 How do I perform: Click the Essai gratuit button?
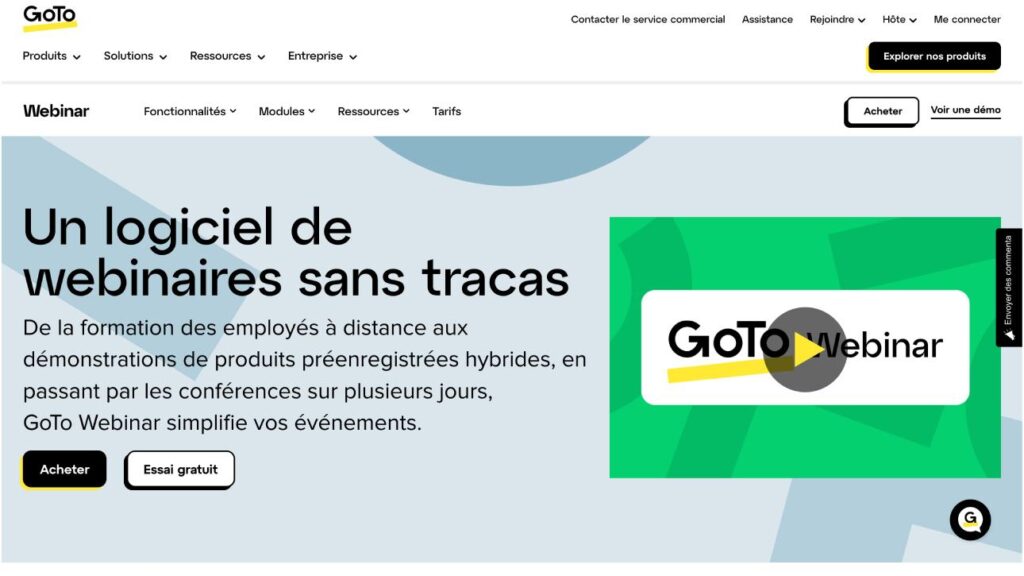[x=180, y=469]
